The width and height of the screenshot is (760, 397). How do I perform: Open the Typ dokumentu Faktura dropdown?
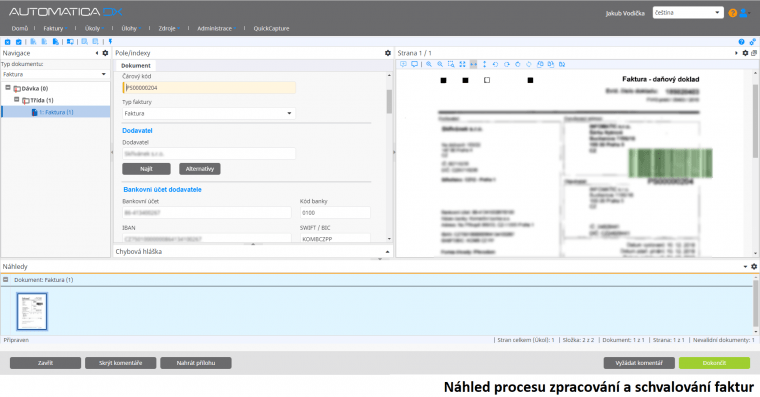(54, 74)
